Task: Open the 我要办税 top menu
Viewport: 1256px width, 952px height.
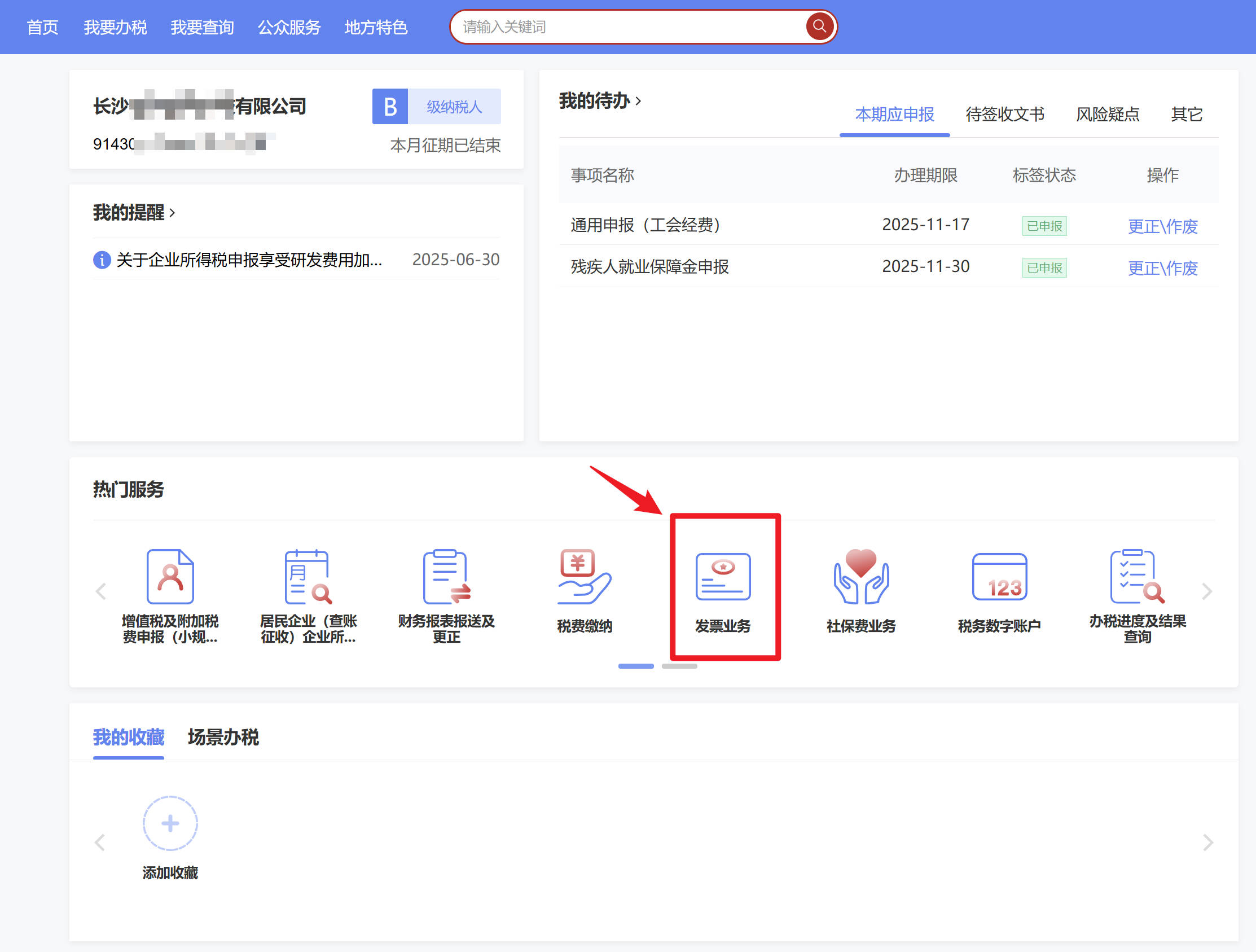Action: (115, 27)
